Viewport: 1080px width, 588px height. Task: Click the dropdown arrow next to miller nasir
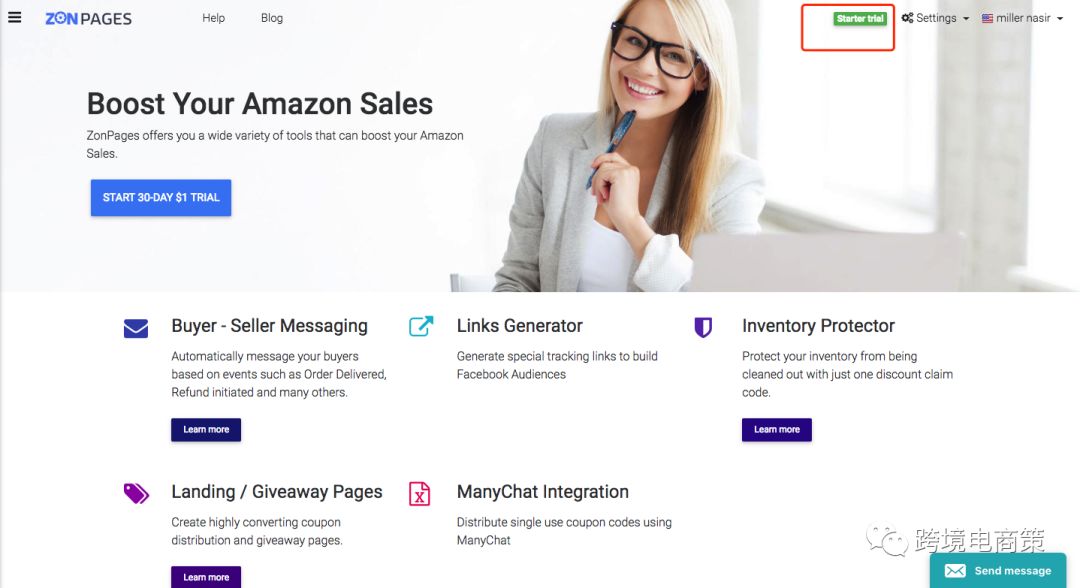[x=1059, y=19]
